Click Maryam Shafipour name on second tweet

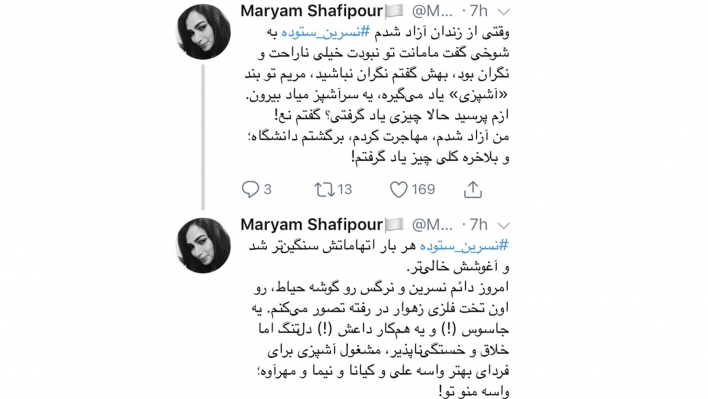click(x=312, y=224)
